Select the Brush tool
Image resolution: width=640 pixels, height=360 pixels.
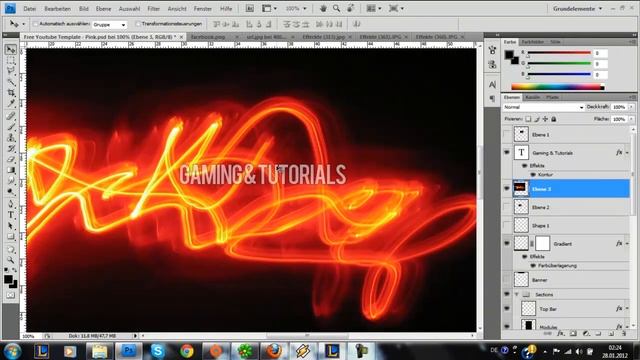[11, 127]
